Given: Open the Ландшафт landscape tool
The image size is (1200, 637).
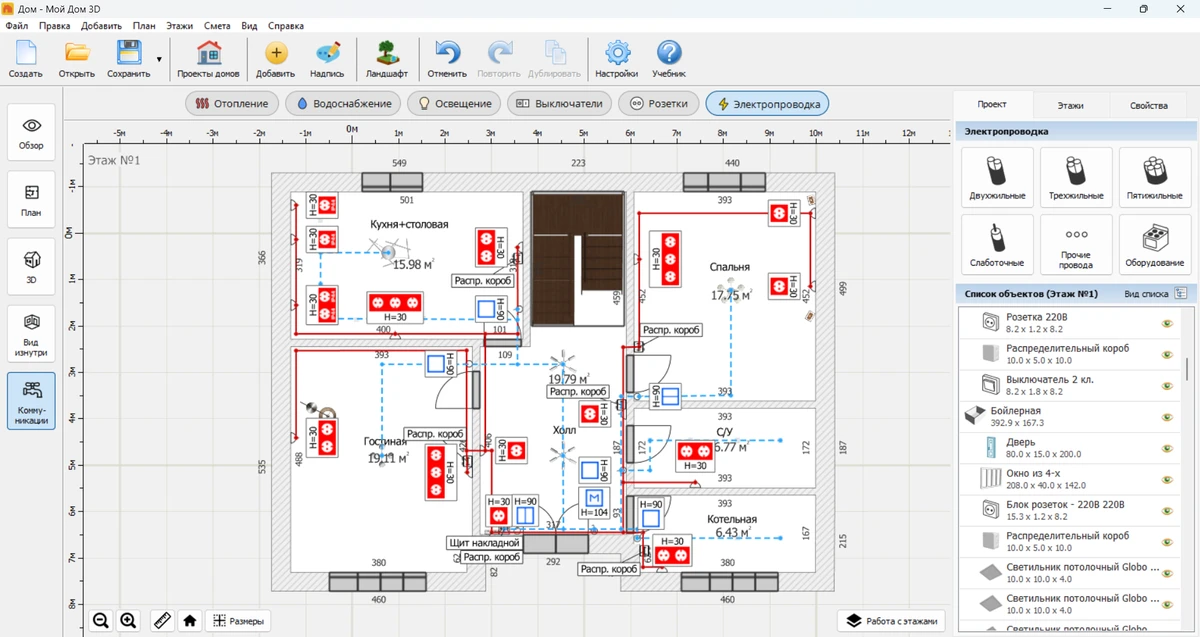Looking at the screenshot, I should click(x=387, y=59).
